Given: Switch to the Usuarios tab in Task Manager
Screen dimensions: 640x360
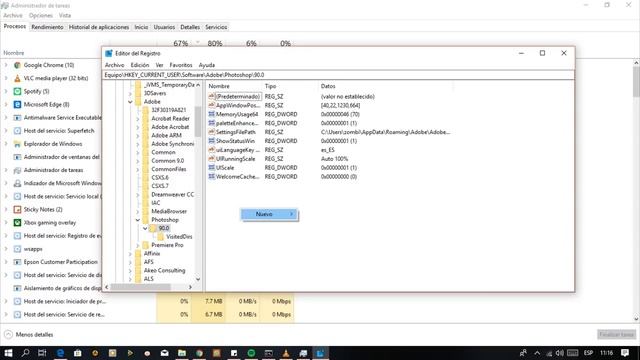Looking at the screenshot, I should point(164,27).
